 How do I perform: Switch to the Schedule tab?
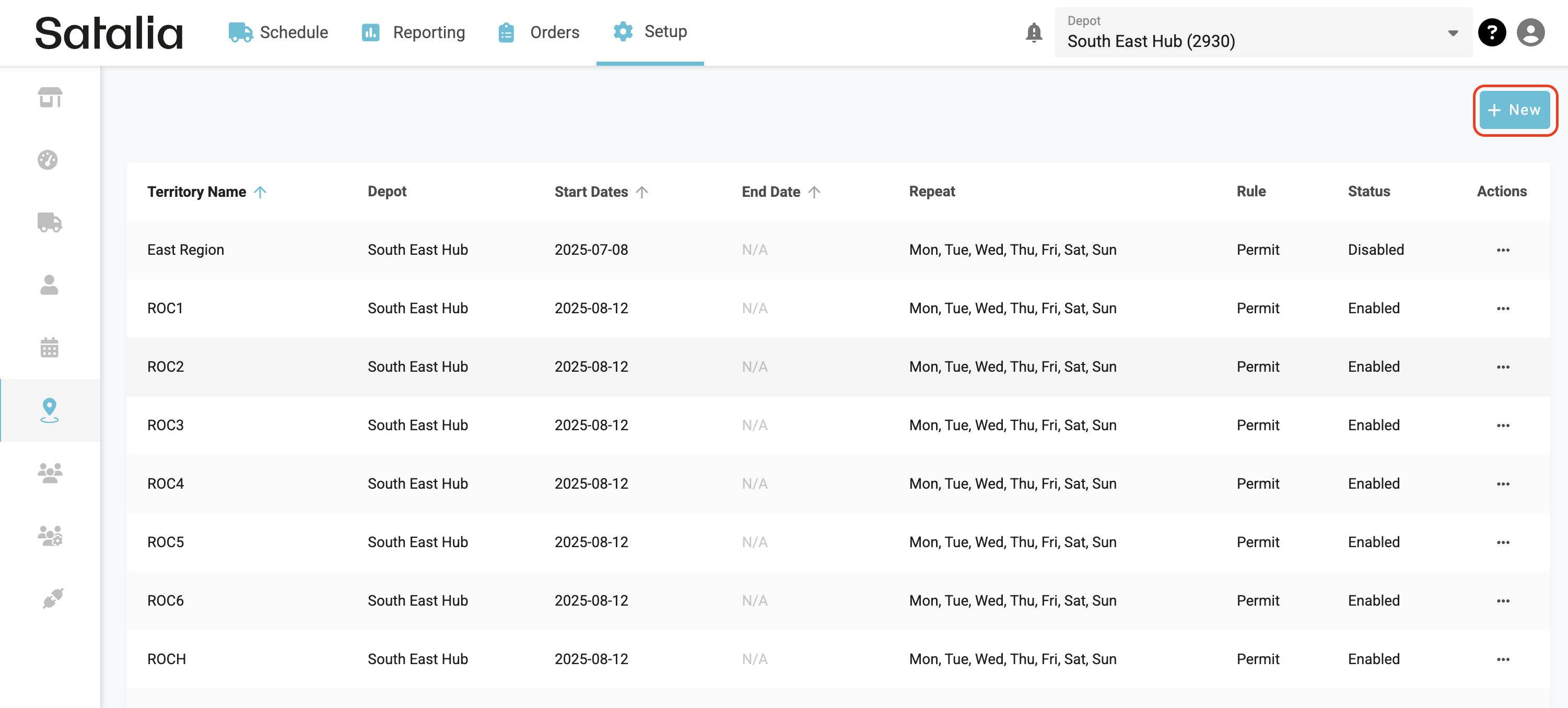point(278,32)
